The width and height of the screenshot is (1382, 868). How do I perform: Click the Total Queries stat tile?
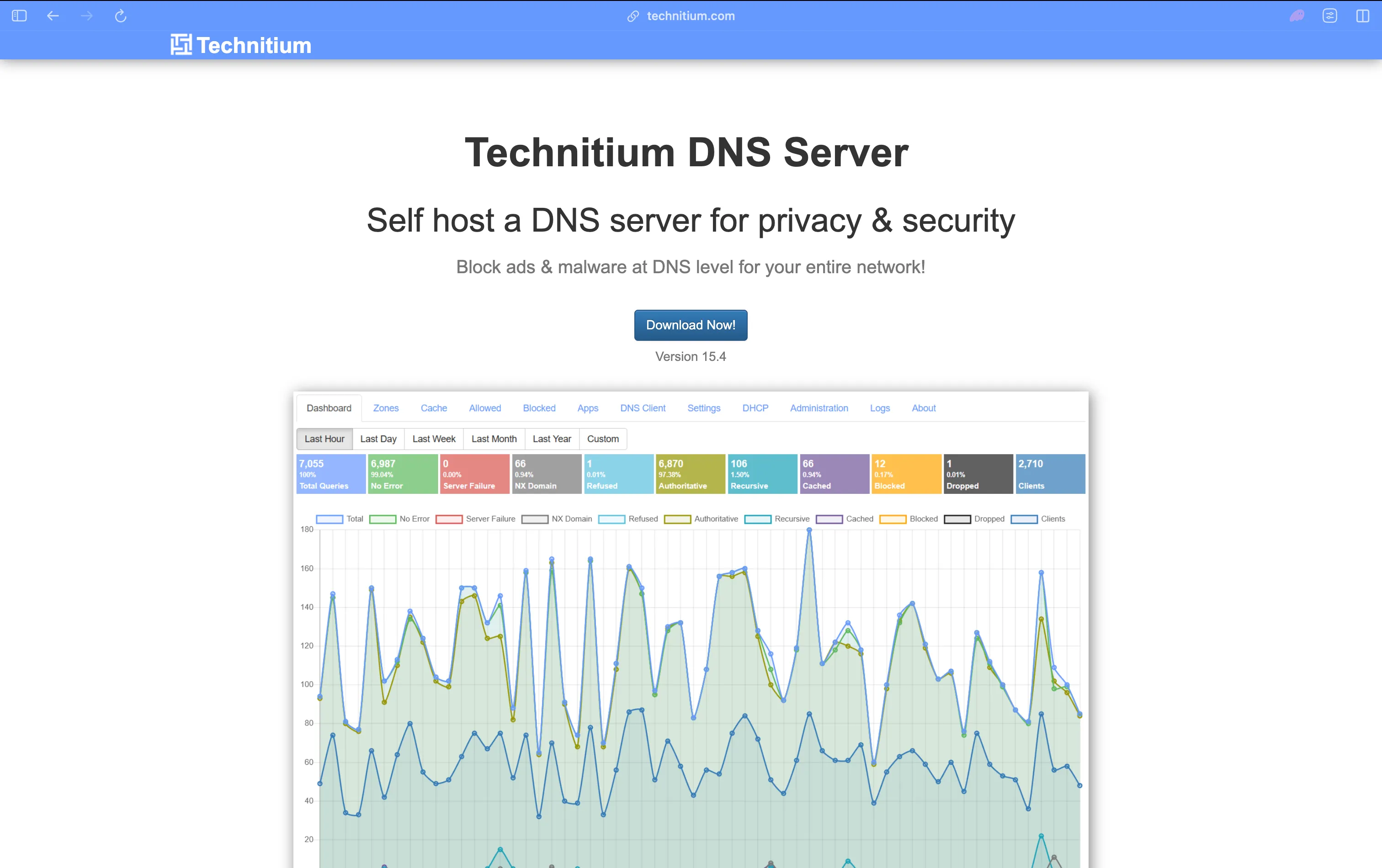(x=331, y=474)
